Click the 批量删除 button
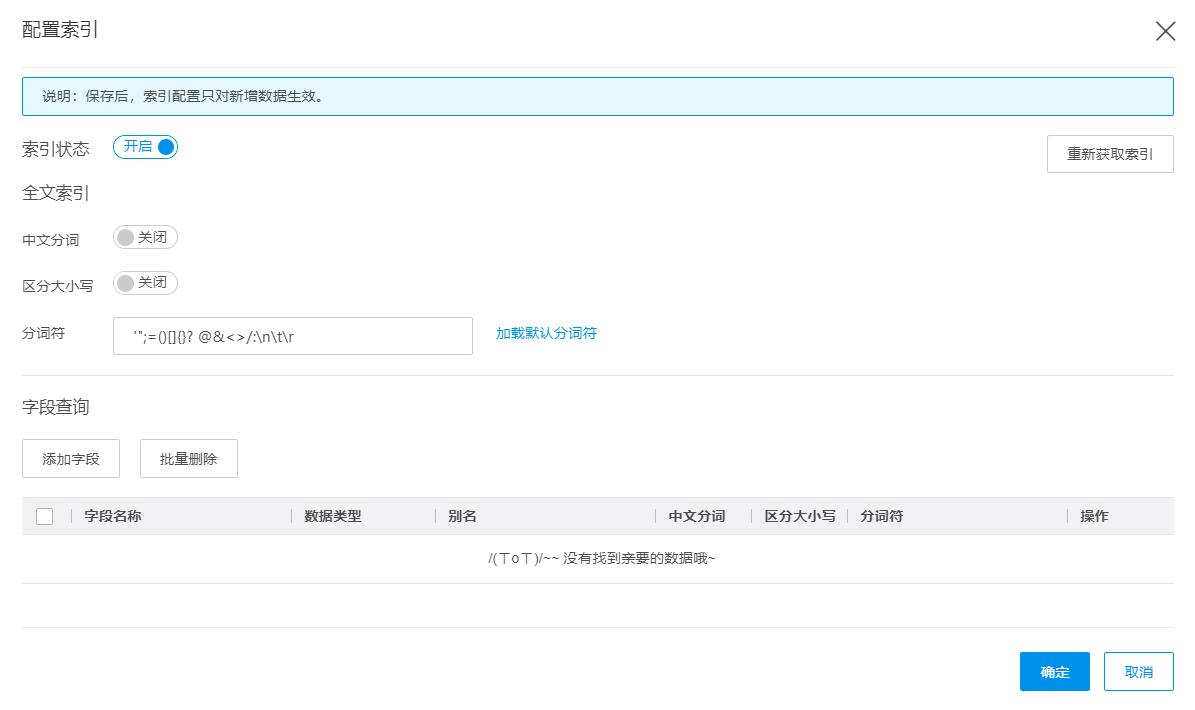The height and width of the screenshot is (710, 1195). tap(189, 458)
